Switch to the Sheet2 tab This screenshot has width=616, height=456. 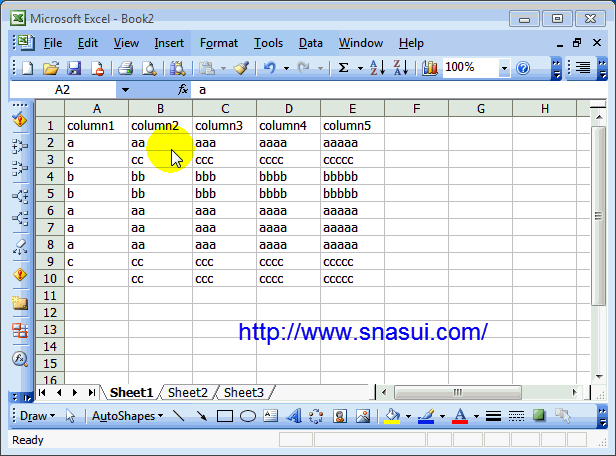click(187, 393)
